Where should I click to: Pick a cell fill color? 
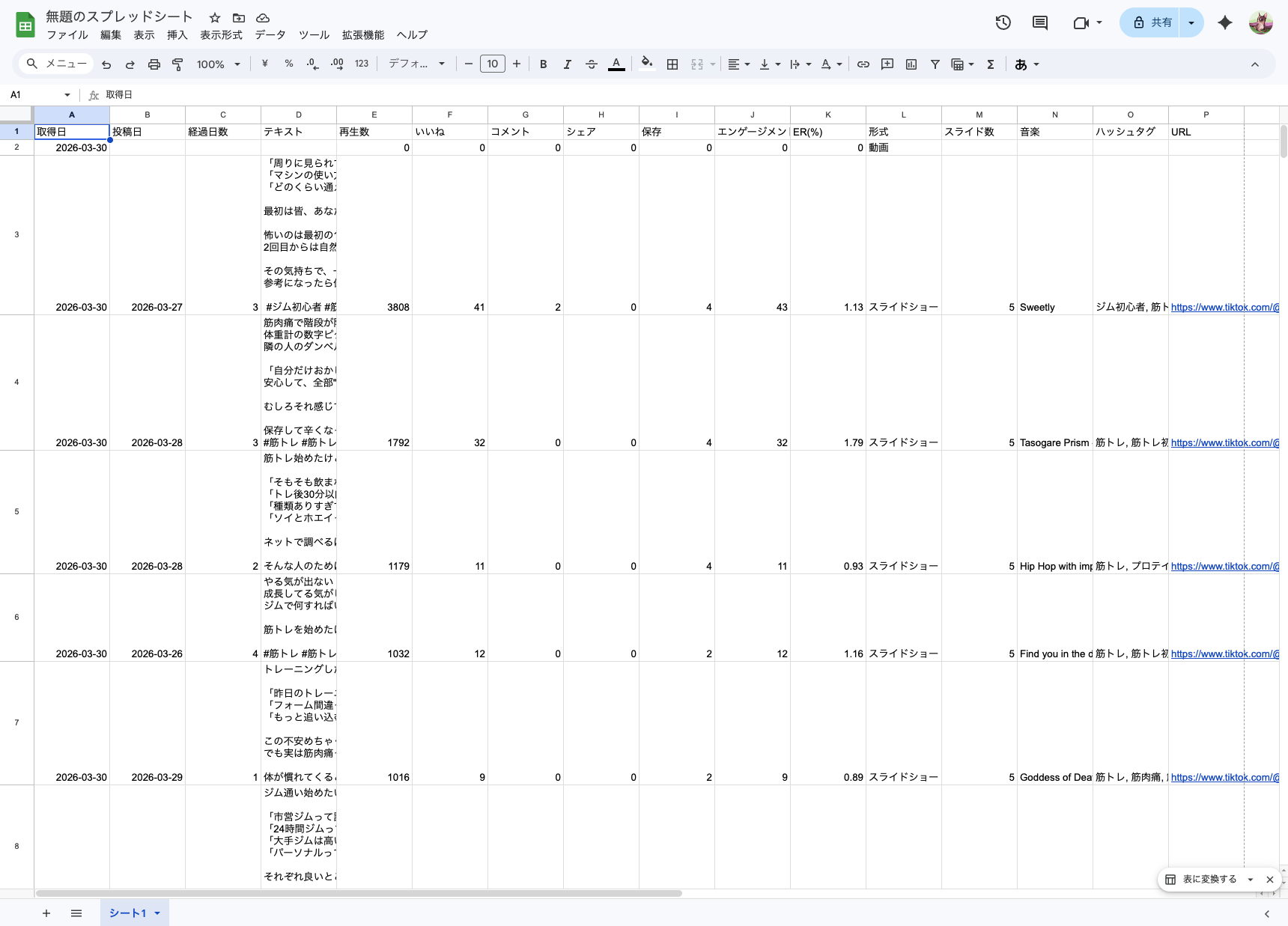648,64
